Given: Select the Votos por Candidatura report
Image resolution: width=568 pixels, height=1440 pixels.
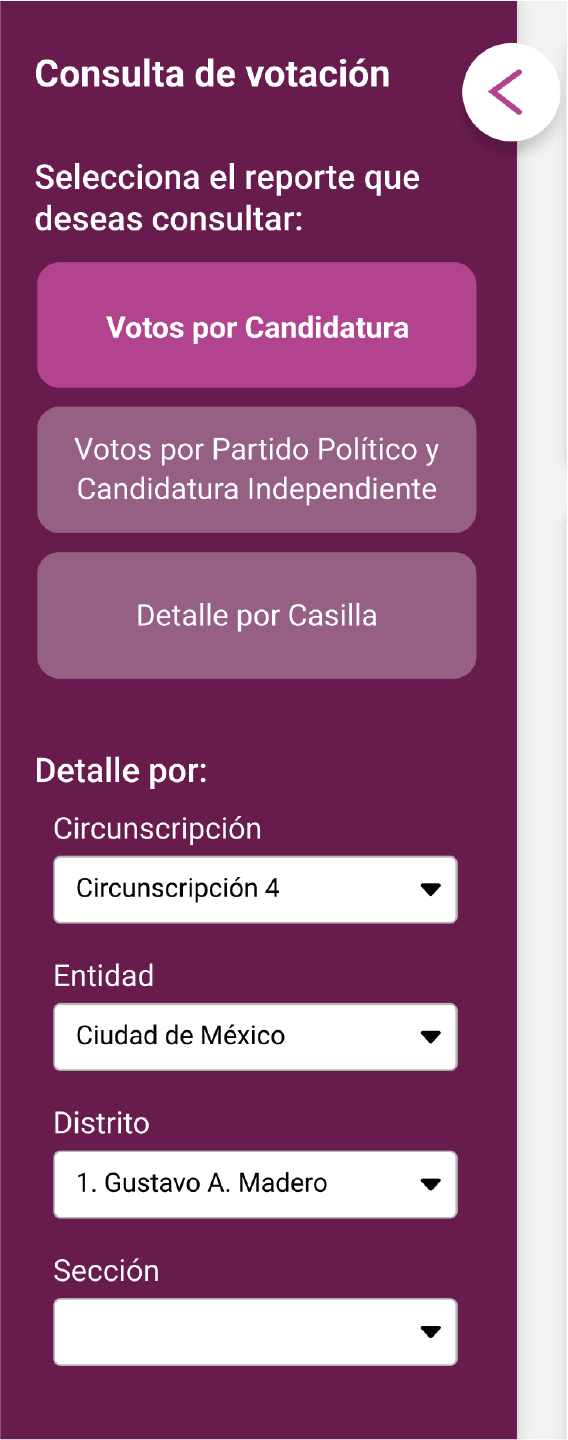Looking at the screenshot, I should pos(257,326).
